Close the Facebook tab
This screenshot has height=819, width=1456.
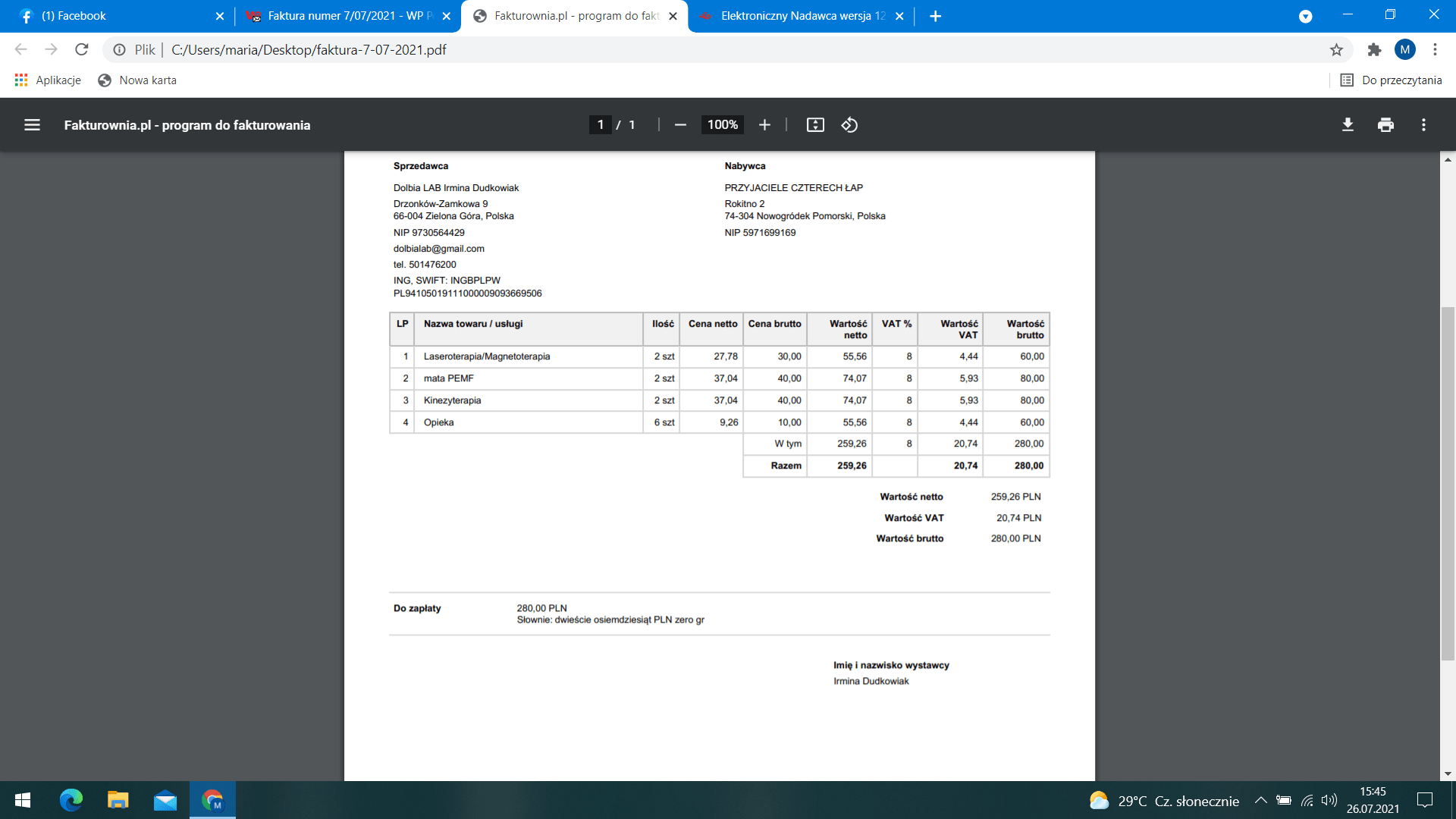tap(220, 16)
